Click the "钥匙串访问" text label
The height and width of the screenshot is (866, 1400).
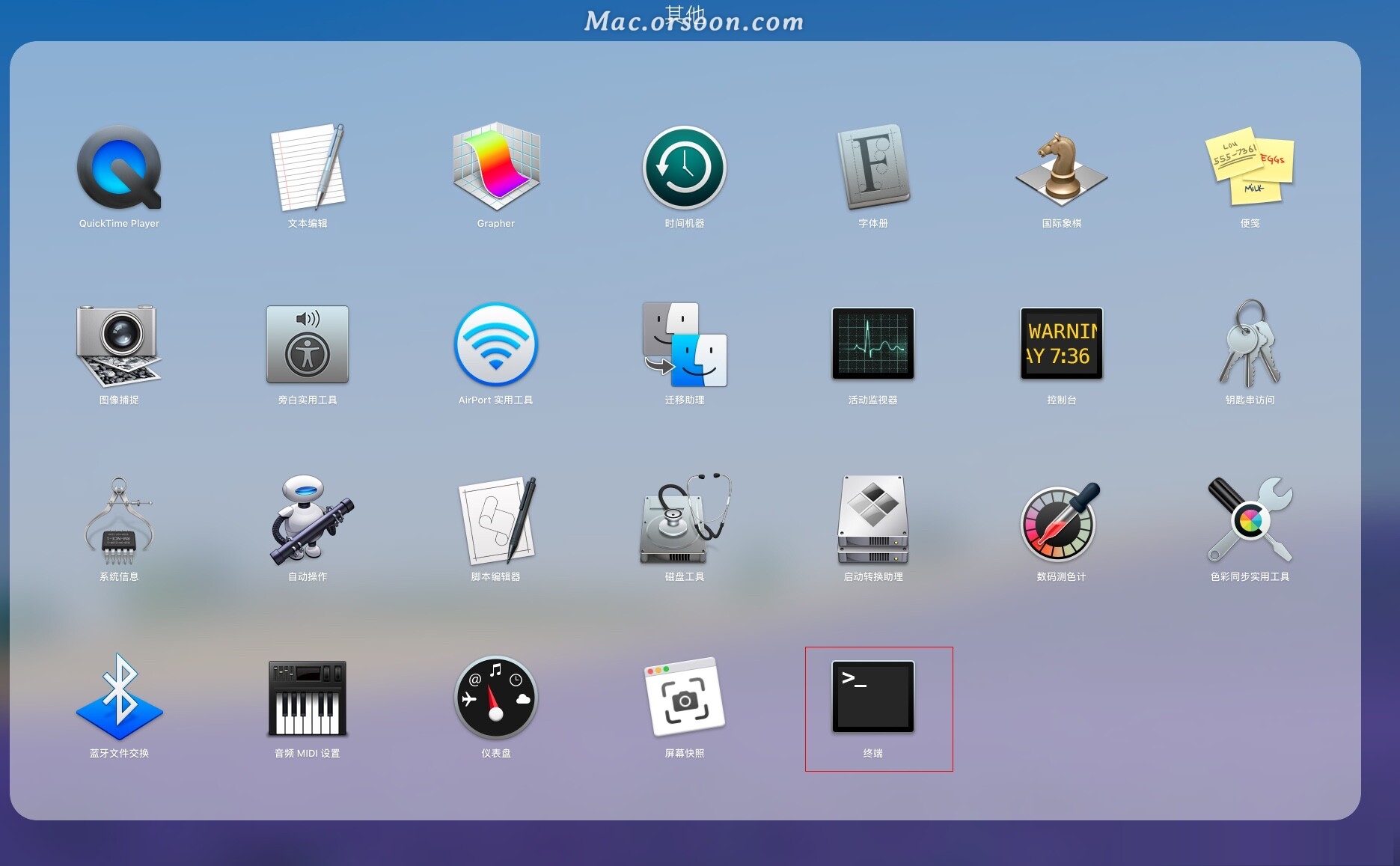[1250, 400]
